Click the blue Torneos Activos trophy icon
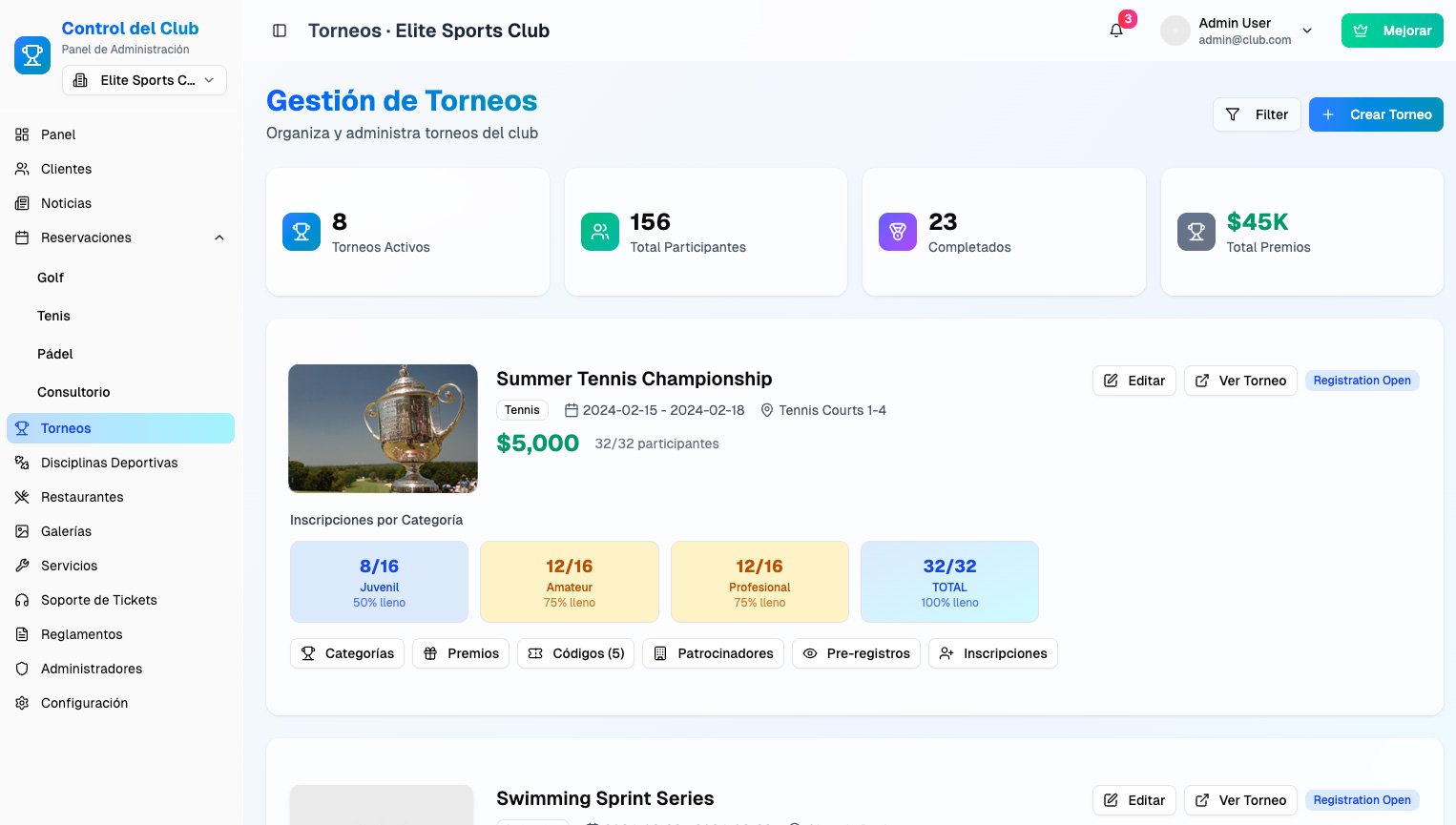1456x825 pixels. [x=302, y=232]
